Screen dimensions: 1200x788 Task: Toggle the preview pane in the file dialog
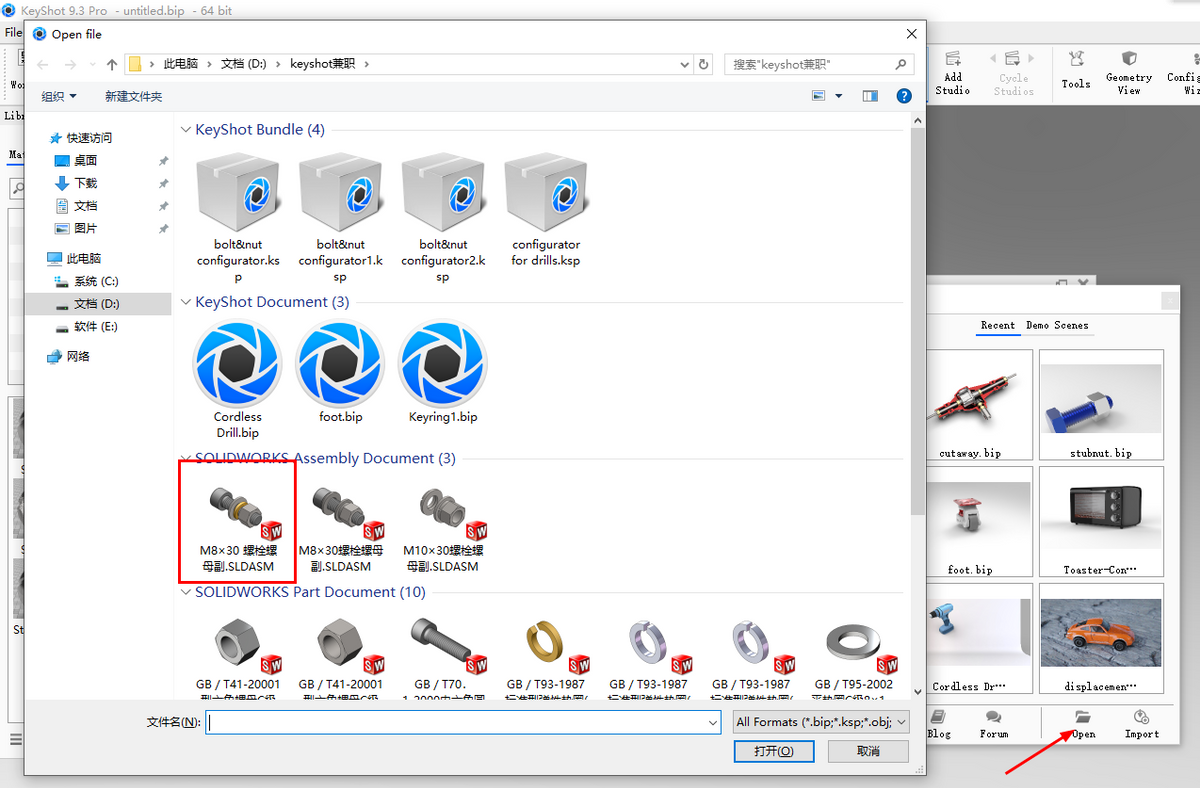pyautogui.click(x=870, y=95)
